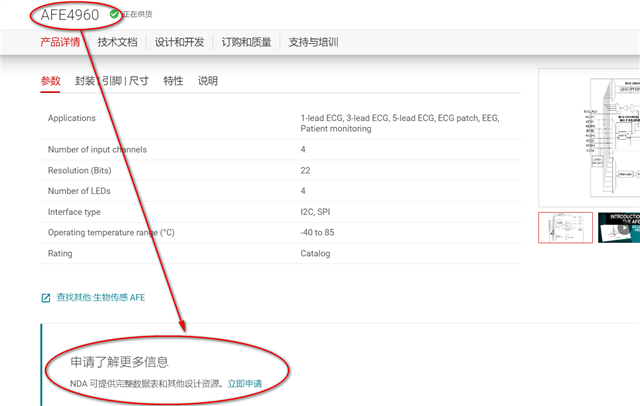Click the 立即申请 link

pyautogui.click(x=244, y=384)
